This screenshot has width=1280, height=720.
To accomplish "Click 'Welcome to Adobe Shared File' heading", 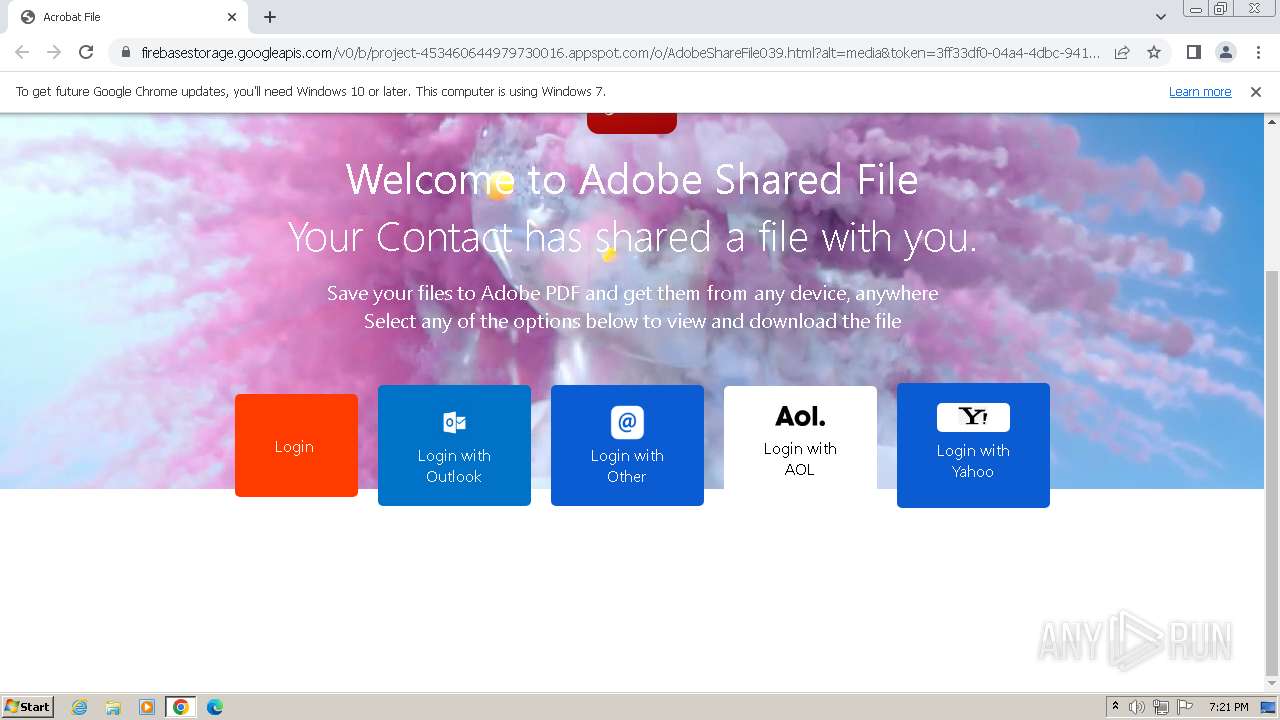I will (x=632, y=180).
